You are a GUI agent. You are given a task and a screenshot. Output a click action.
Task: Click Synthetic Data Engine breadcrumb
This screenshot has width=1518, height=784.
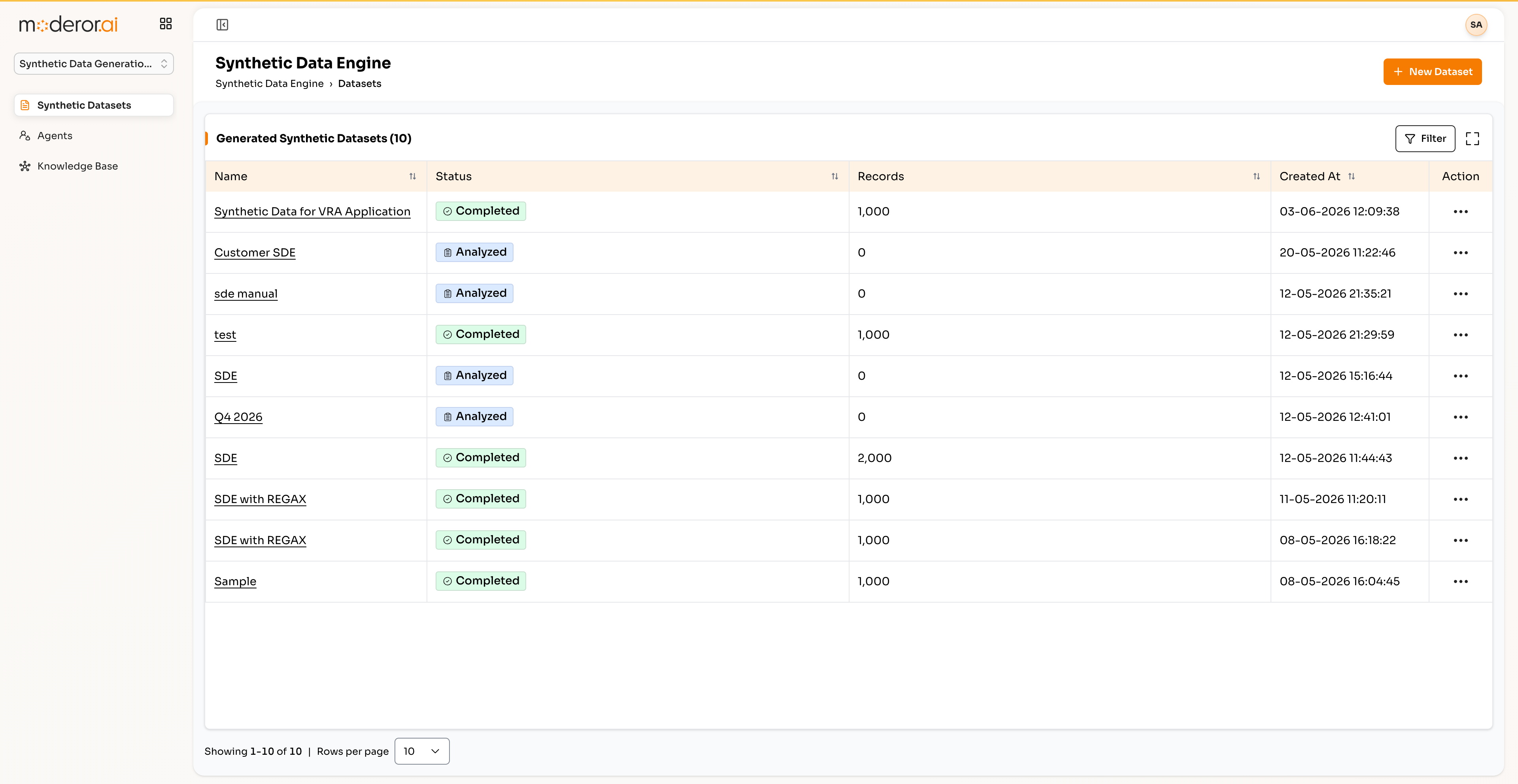[269, 84]
